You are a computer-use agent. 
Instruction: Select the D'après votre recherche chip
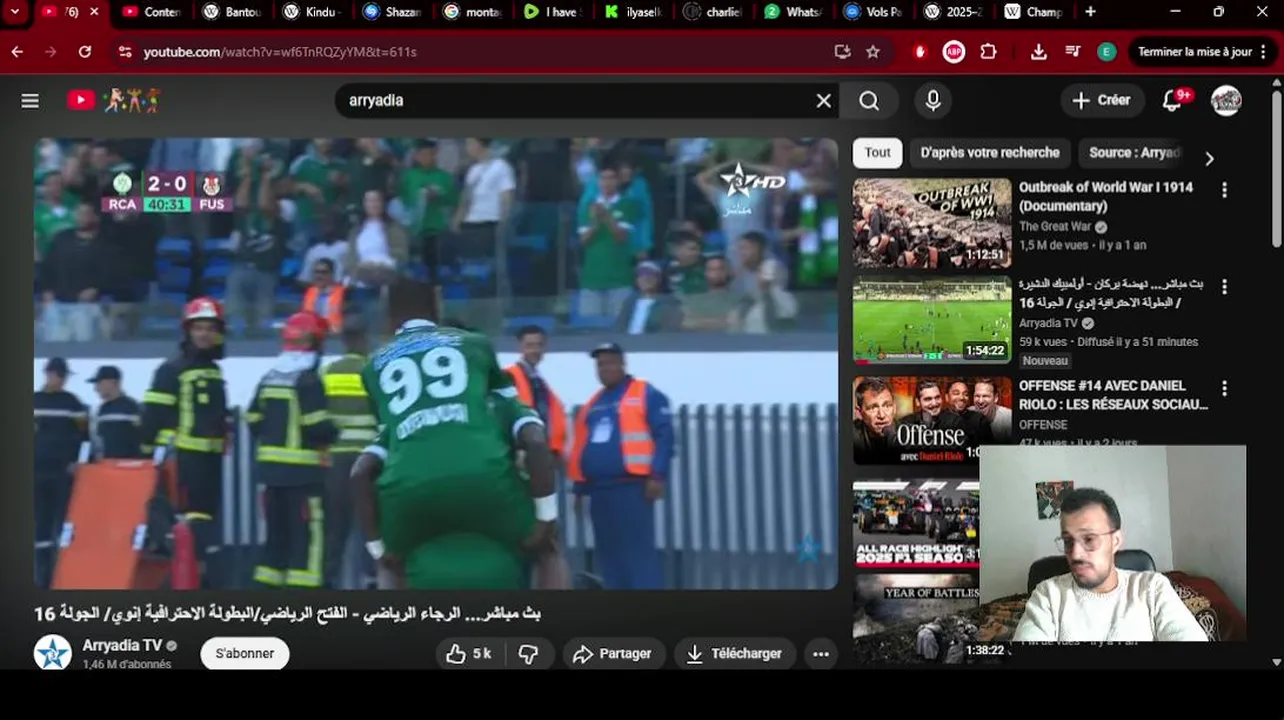[x=989, y=153]
